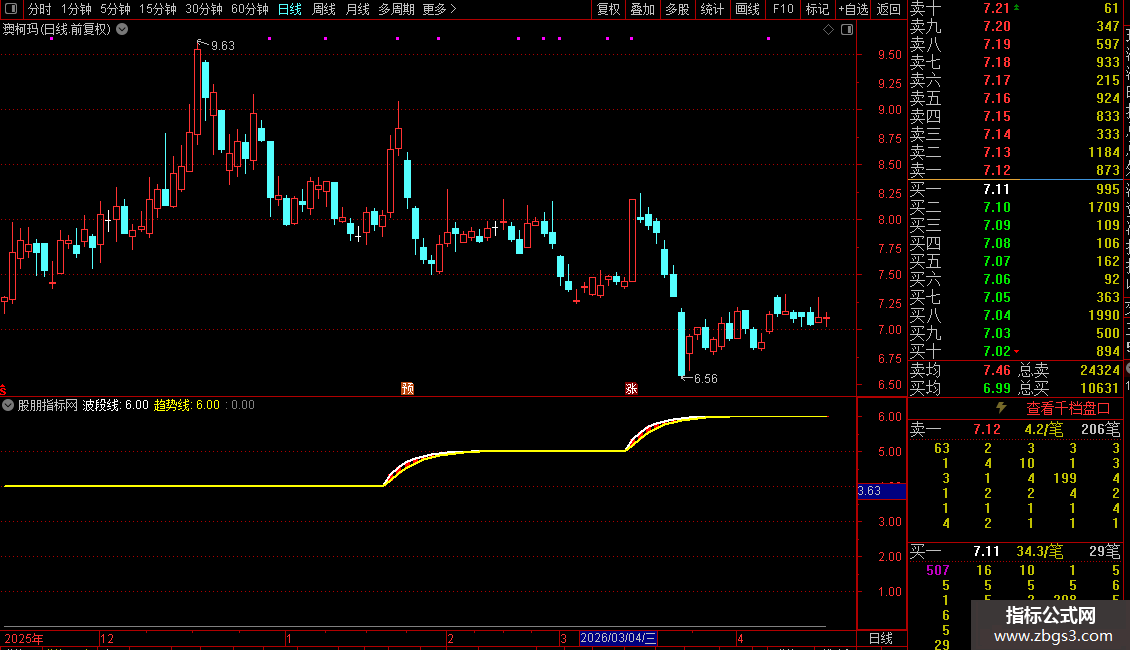Toggle the chart panel layout icon

[847, 30]
